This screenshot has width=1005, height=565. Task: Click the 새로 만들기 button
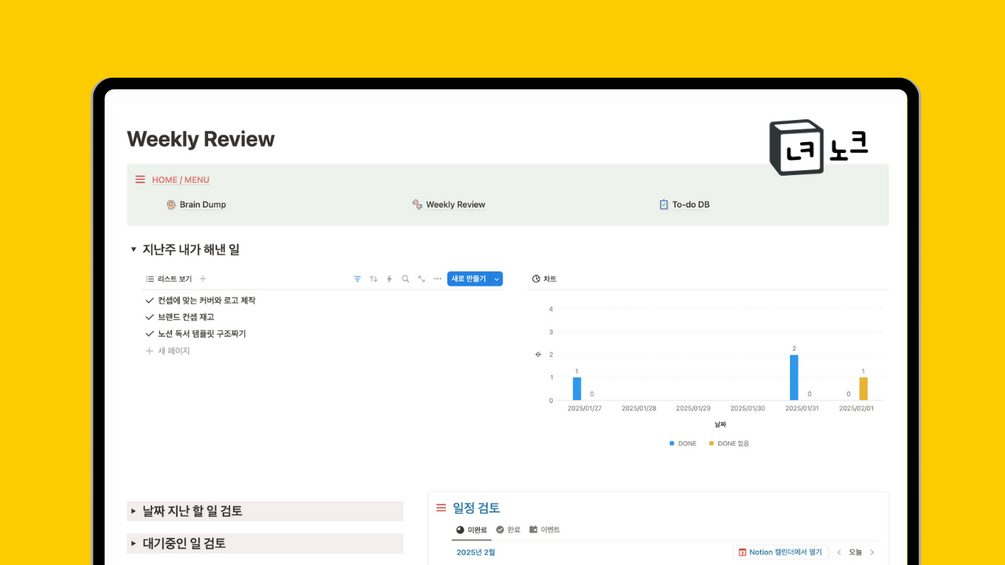coord(469,279)
